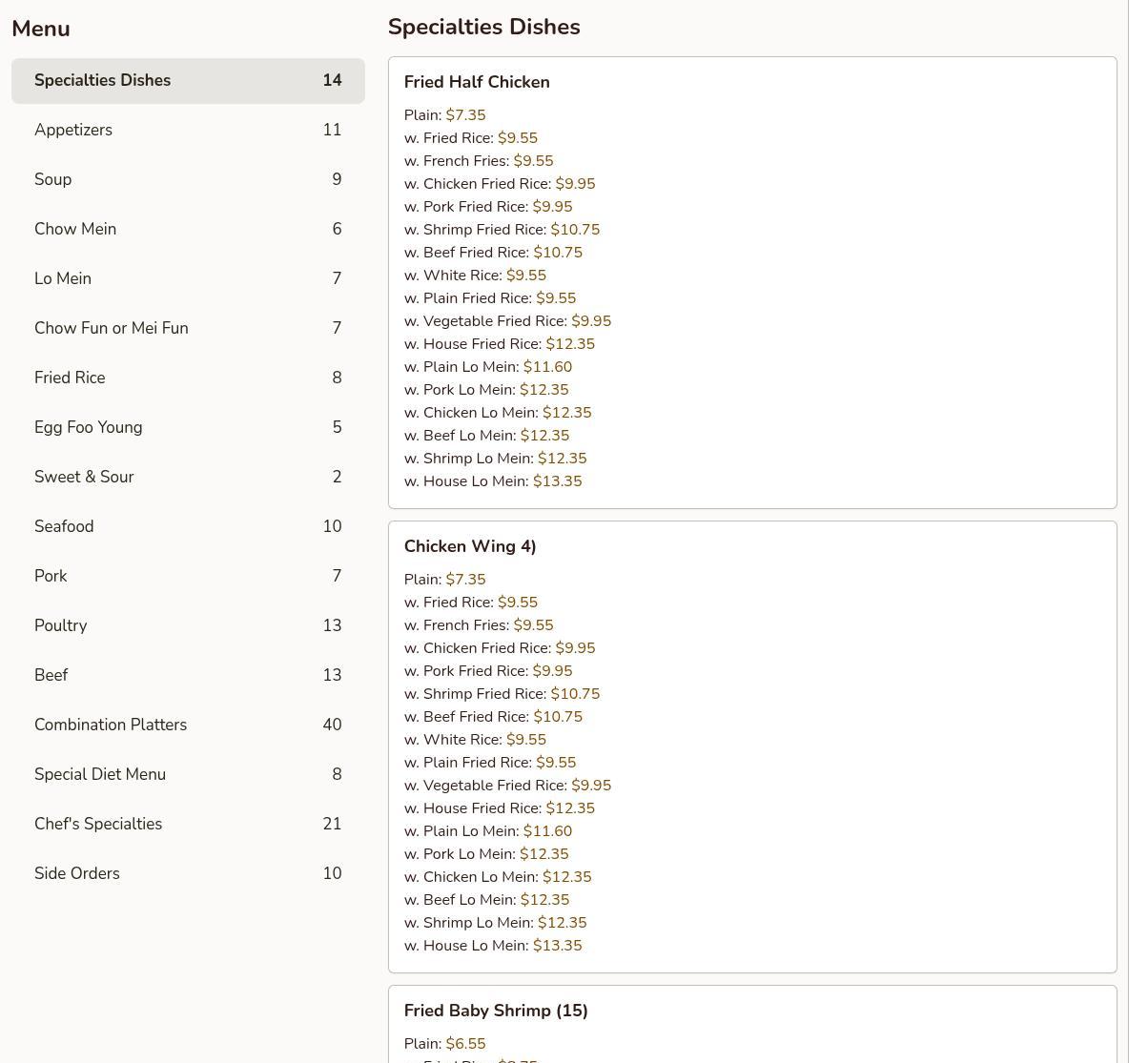Go to the Soup category

coord(188,180)
